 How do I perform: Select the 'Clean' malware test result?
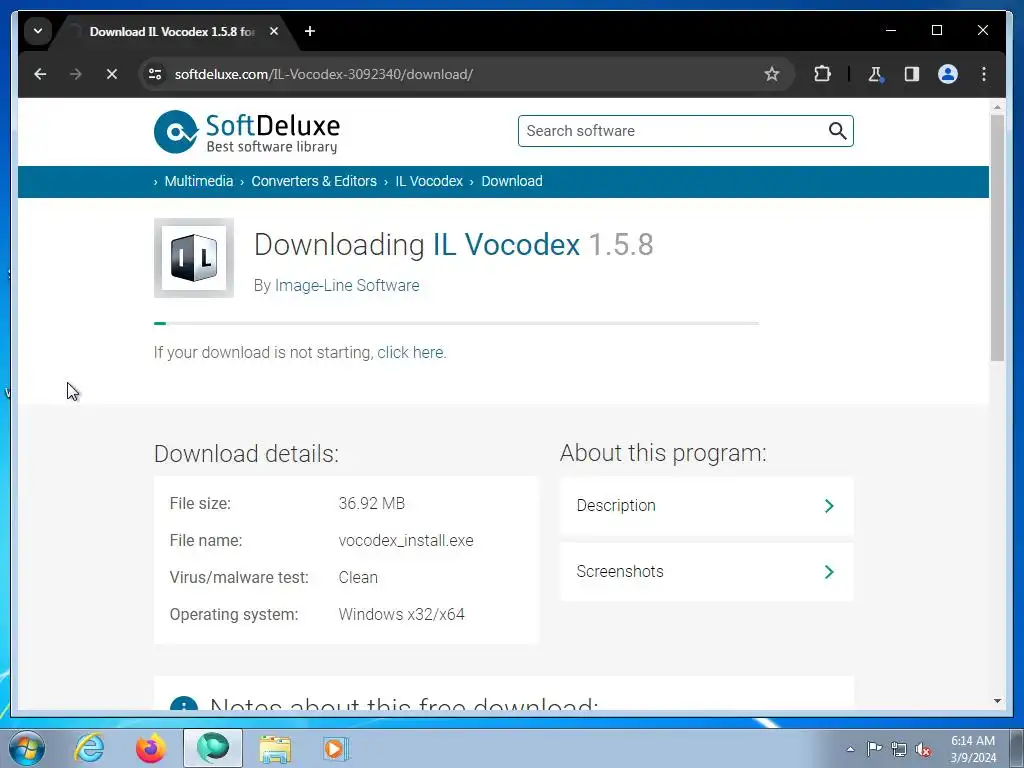tap(358, 577)
